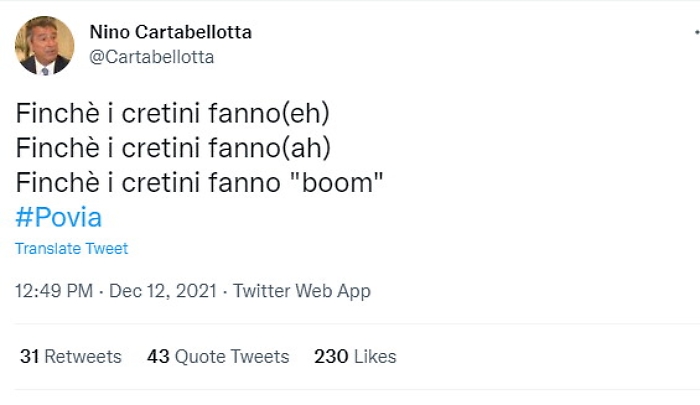The height and width of the screenshot is (405, 700).
Task: Open the 43 Quote Tweets list
Action: pyautogui.click(x=218, y=356)
